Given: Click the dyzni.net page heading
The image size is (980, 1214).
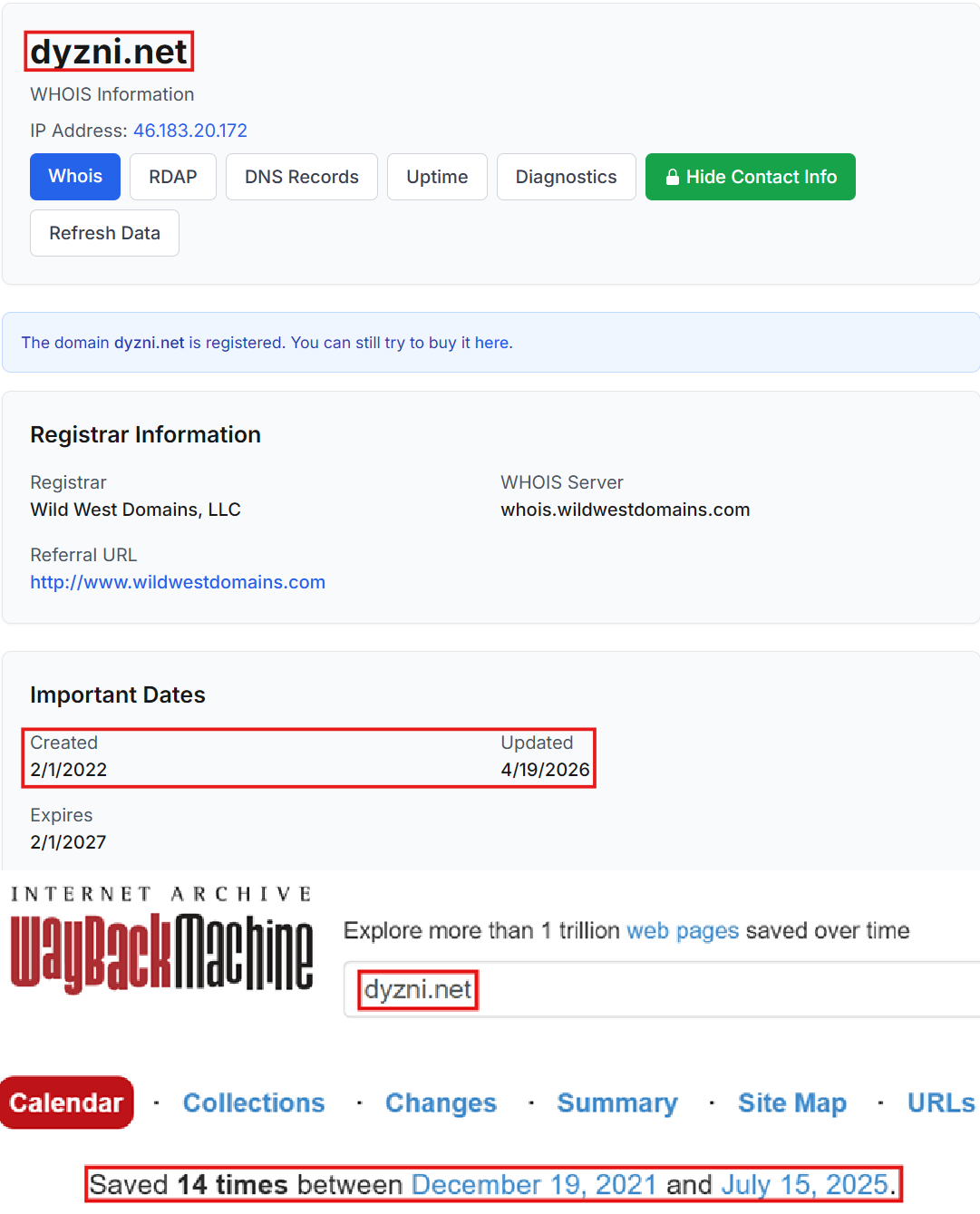Looking at the screenshot, I should (x=109, y=52).
